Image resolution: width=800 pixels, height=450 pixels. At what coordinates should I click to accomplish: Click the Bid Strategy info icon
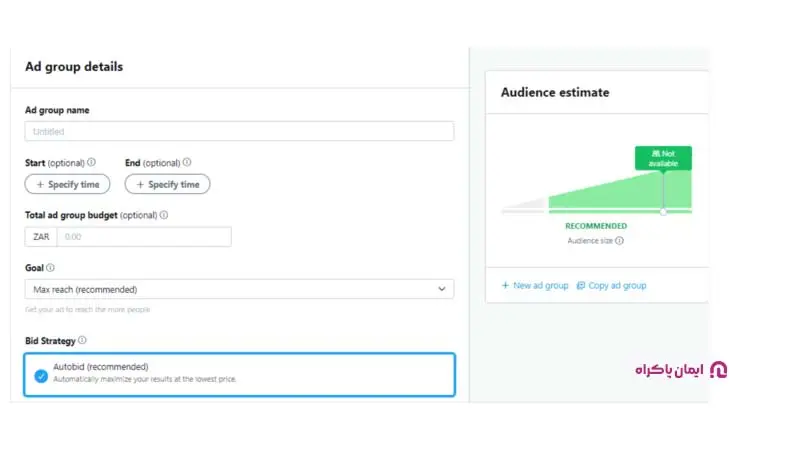82,341
